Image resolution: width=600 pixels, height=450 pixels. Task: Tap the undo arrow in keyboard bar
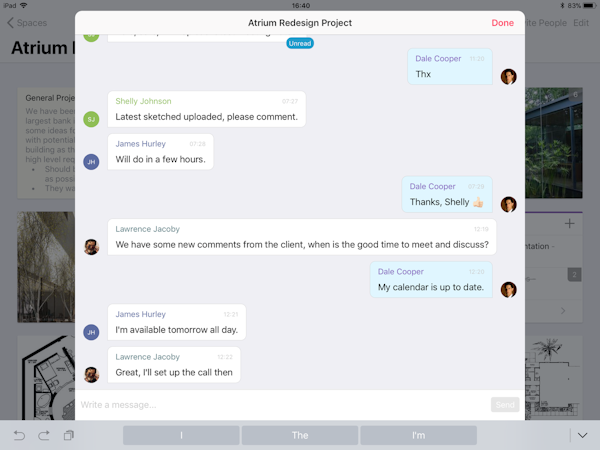click(x=19, y=435)
